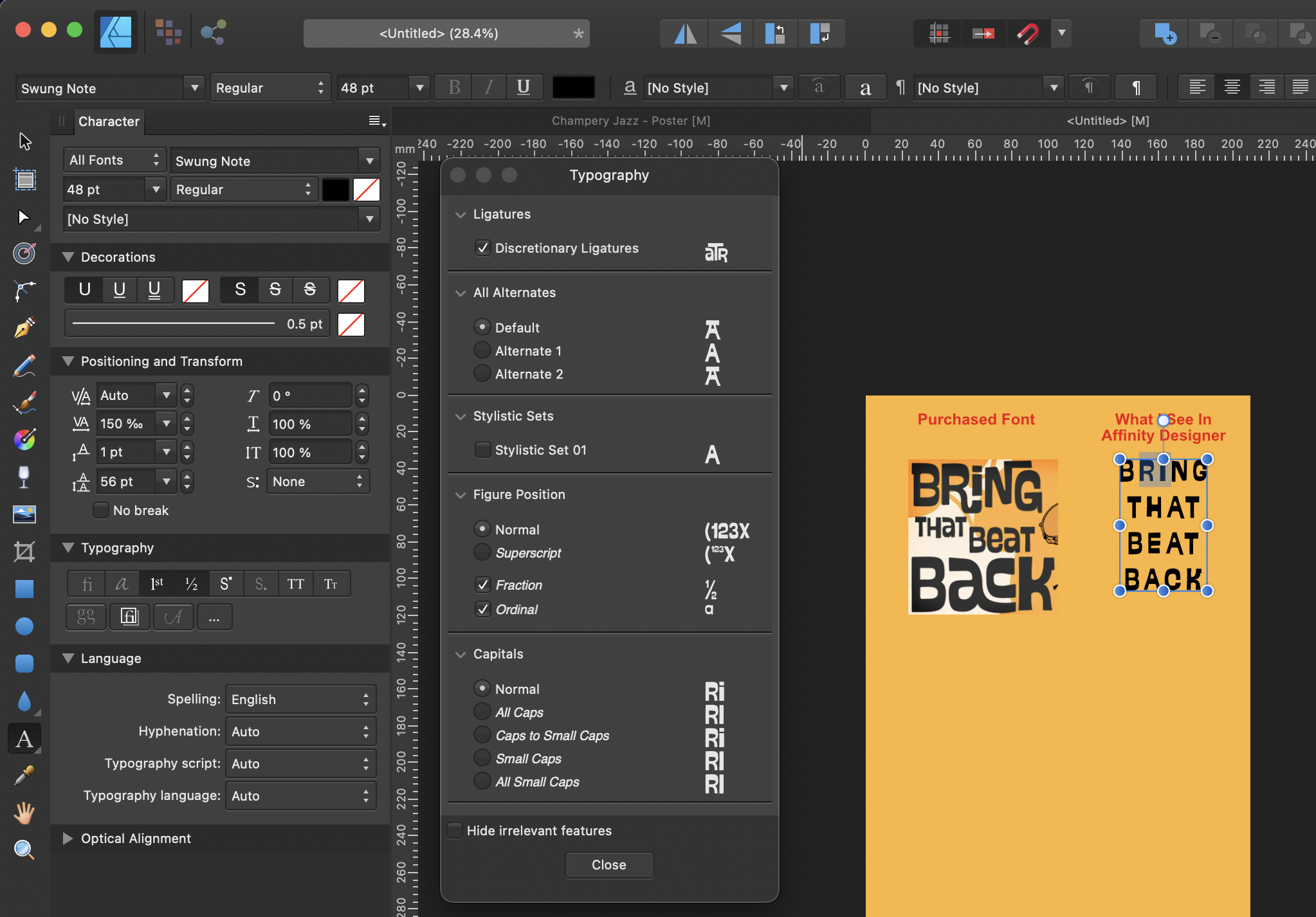Enable Hide irrelevant features
Image resolution: width=1316 pixels, height=917 pixels.
point(454,830)
